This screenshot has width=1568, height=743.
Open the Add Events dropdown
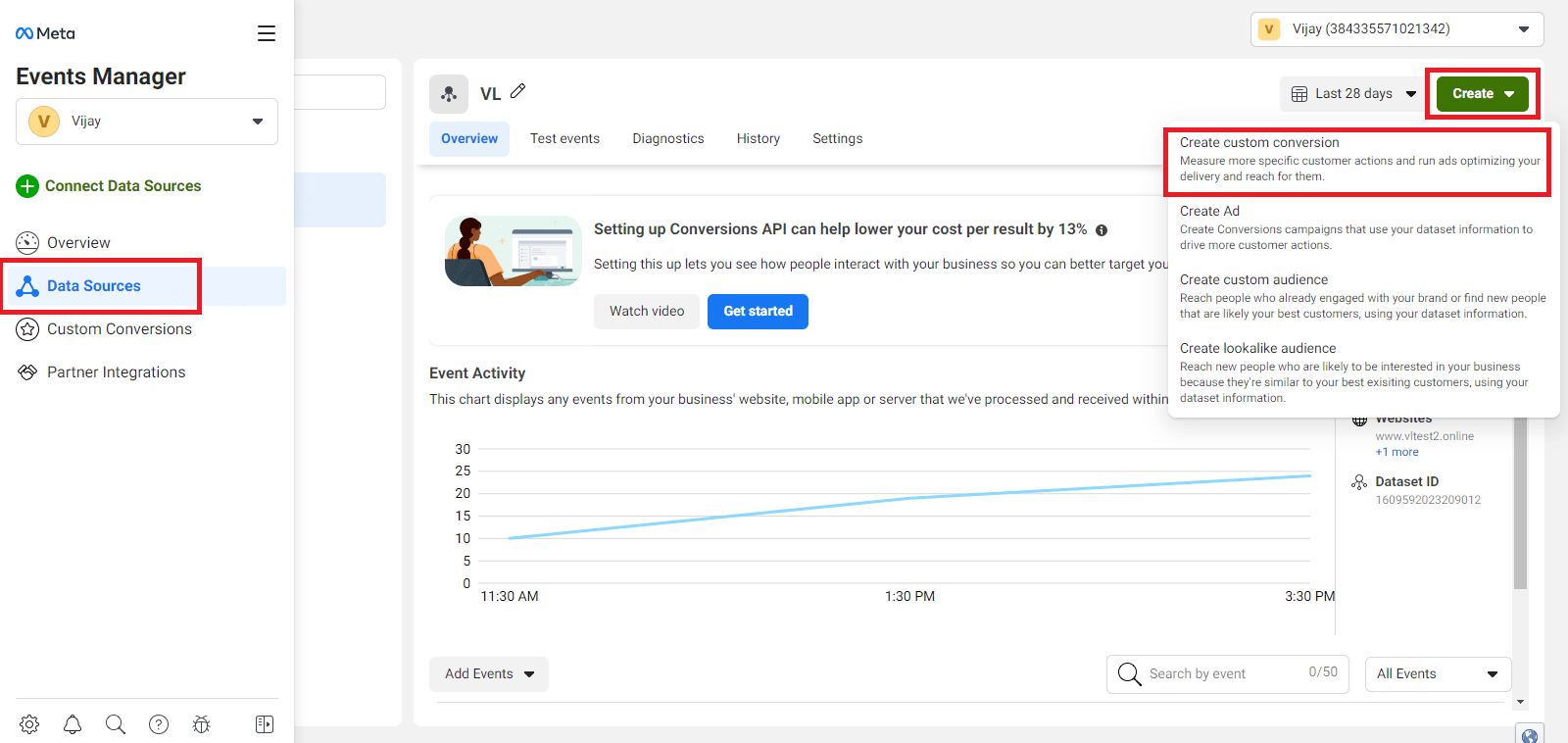(488, 674)
